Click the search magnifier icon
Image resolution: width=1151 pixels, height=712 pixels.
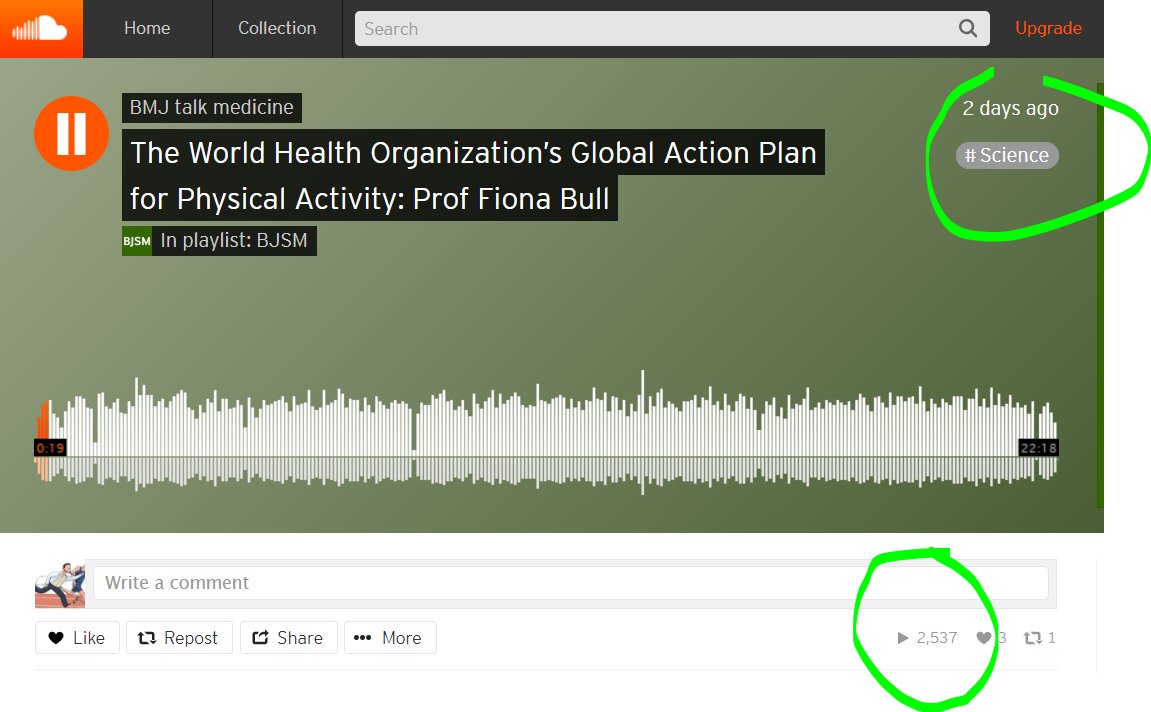click(968, 29)
